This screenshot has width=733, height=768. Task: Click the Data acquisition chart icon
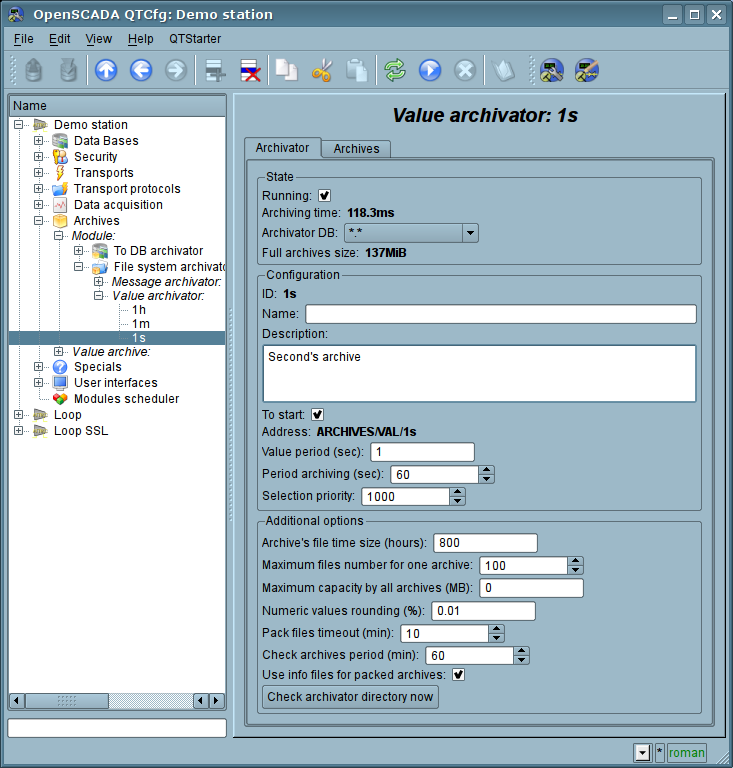(60, 205)
